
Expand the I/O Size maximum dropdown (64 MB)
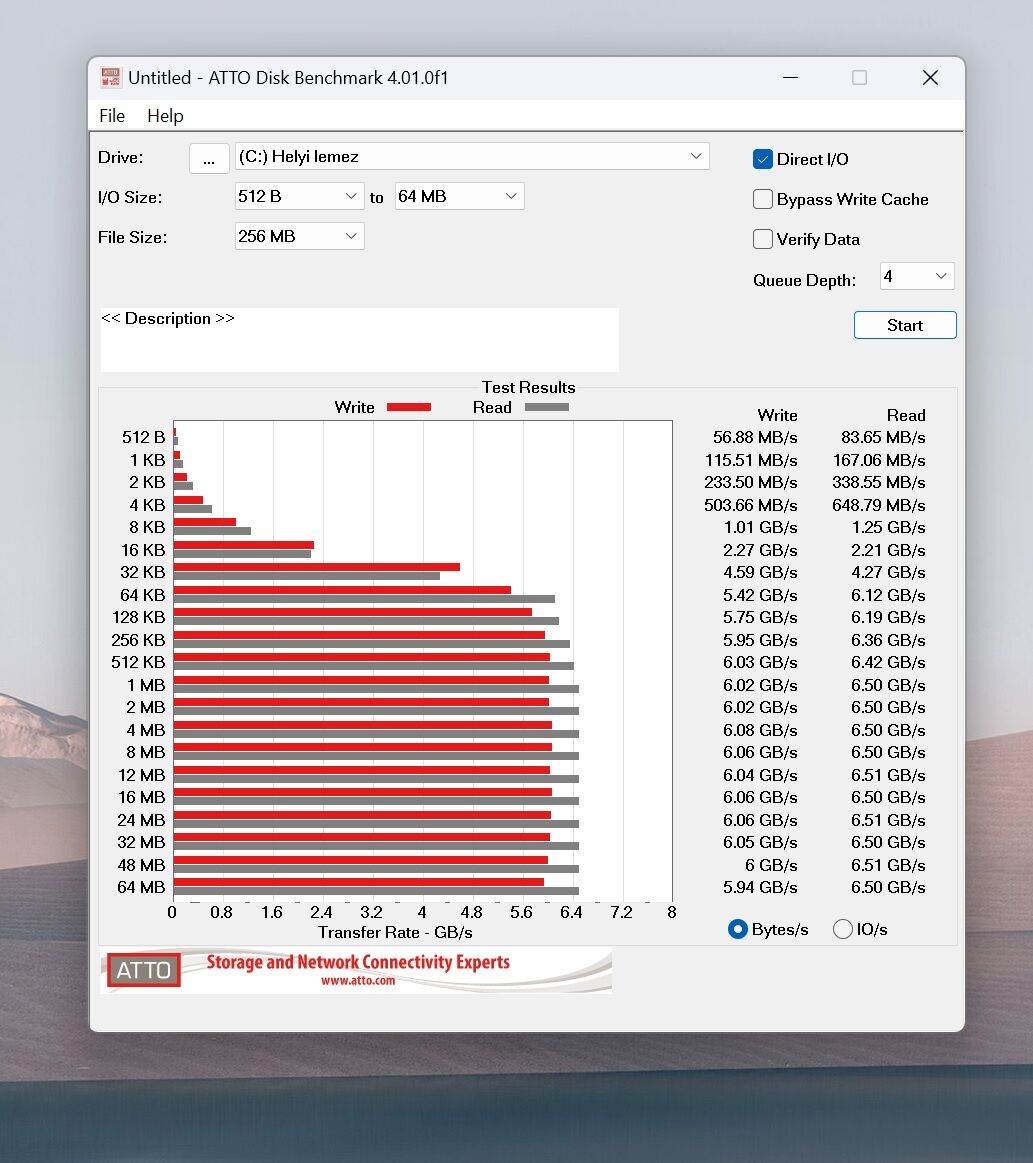459,197
